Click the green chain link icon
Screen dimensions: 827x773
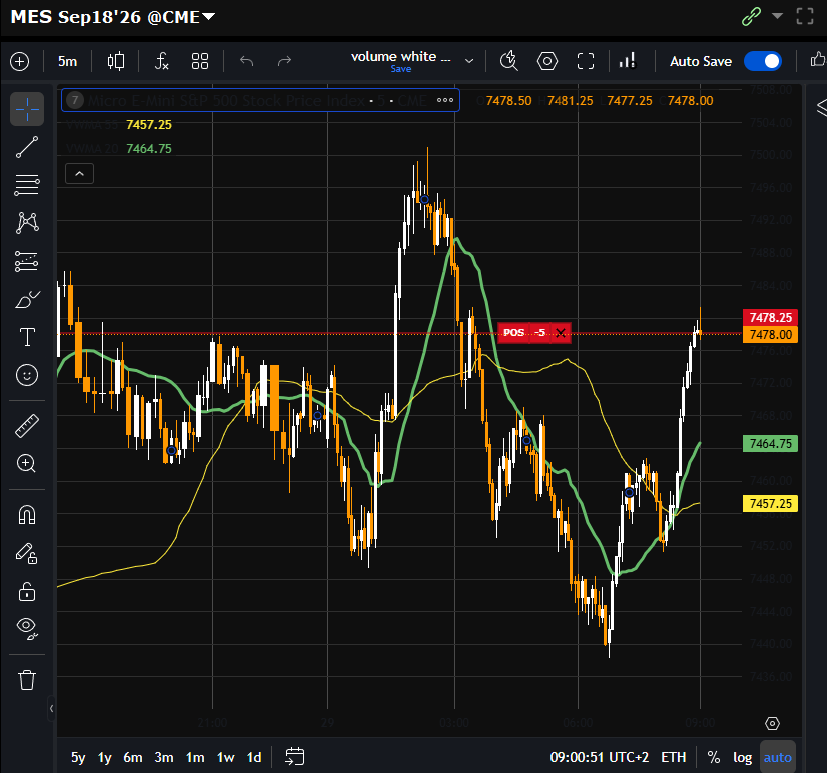coord(751,16)
